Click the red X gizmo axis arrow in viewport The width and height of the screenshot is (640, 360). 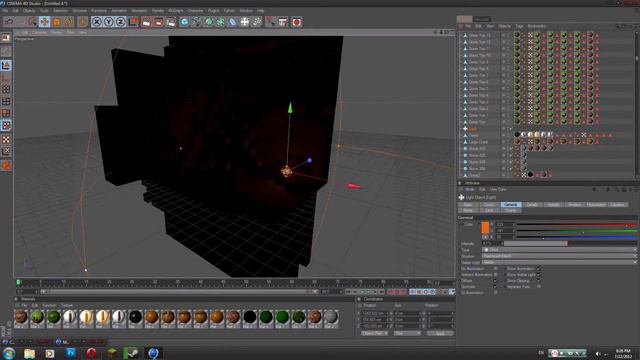354,186
